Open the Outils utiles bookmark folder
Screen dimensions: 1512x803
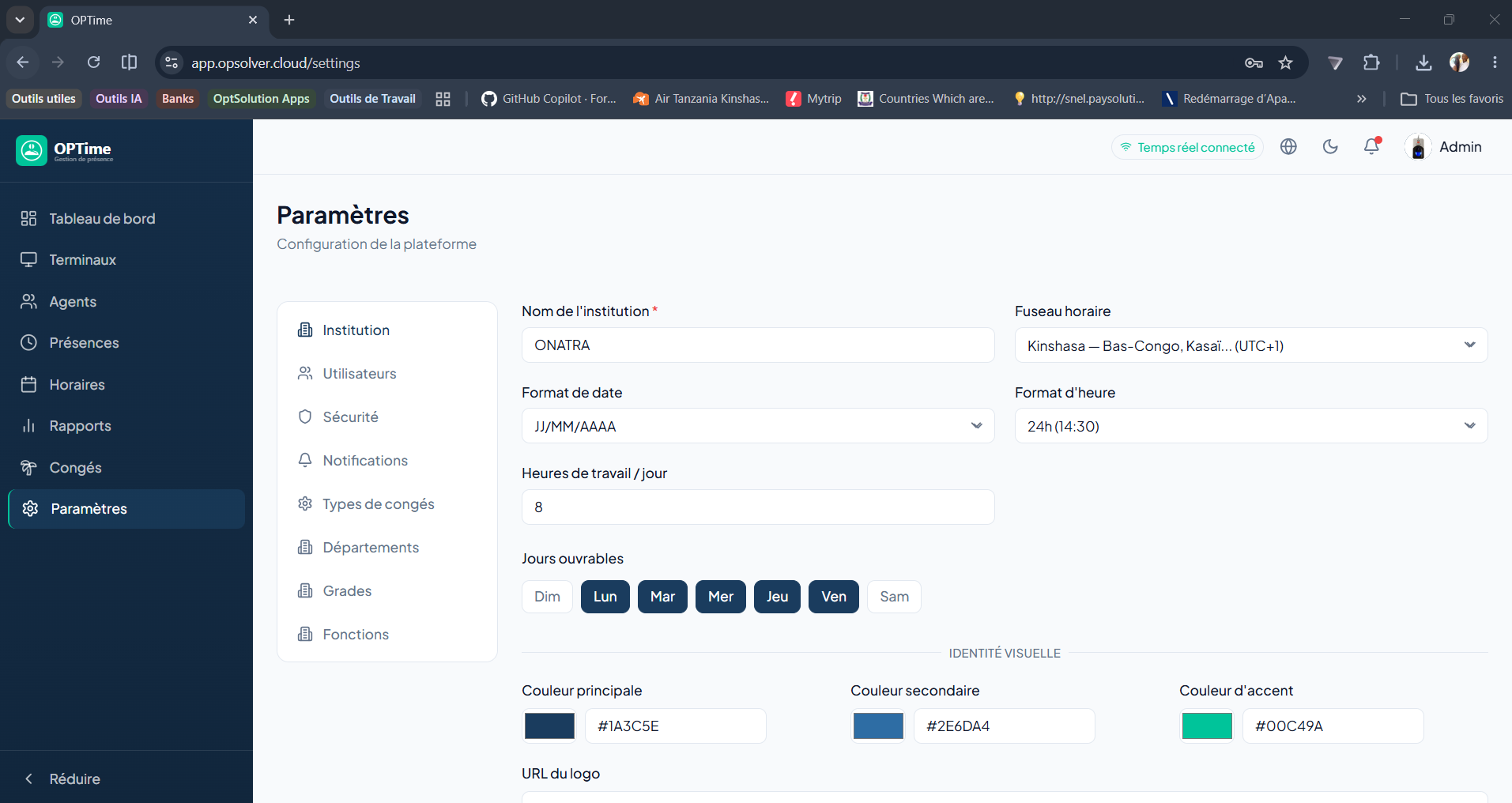coord(44,99)
